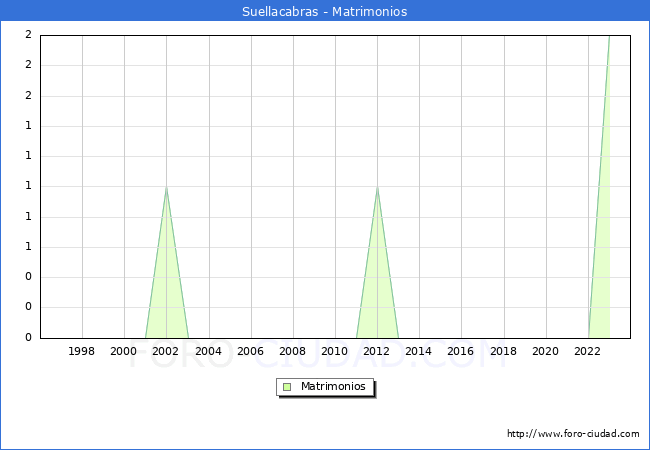Screen dimensions: 650x450
Task: Select the 1998 x-axis label
Action: click(x=82, y=351)
